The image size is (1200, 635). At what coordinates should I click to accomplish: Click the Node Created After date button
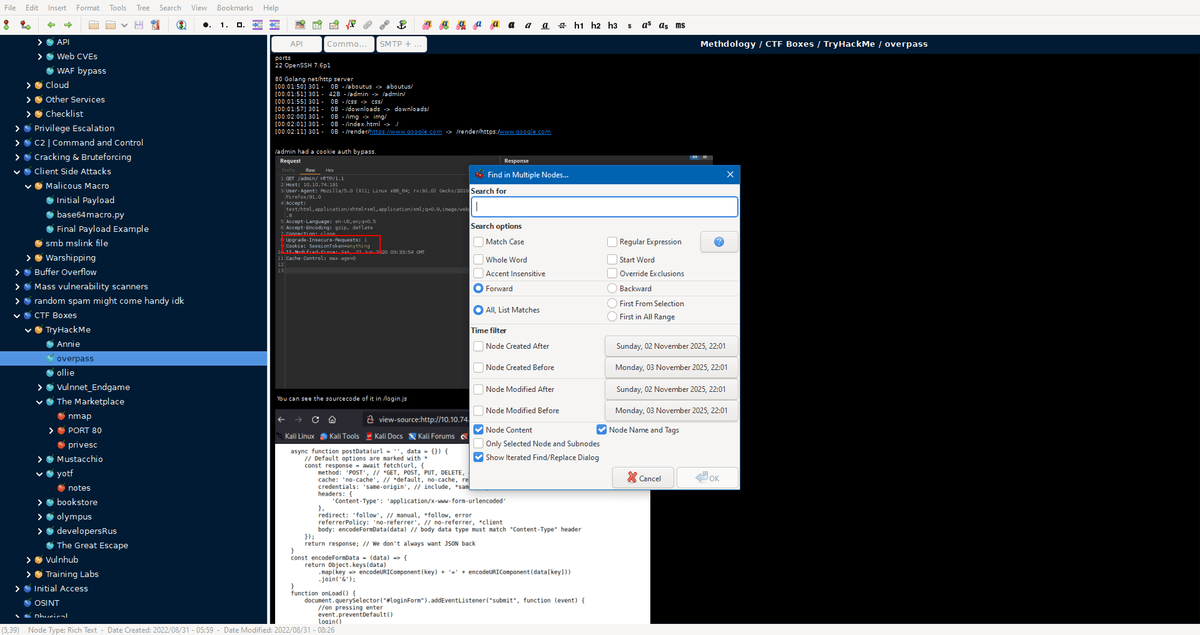pyautogui.click(x=671, y=346)
